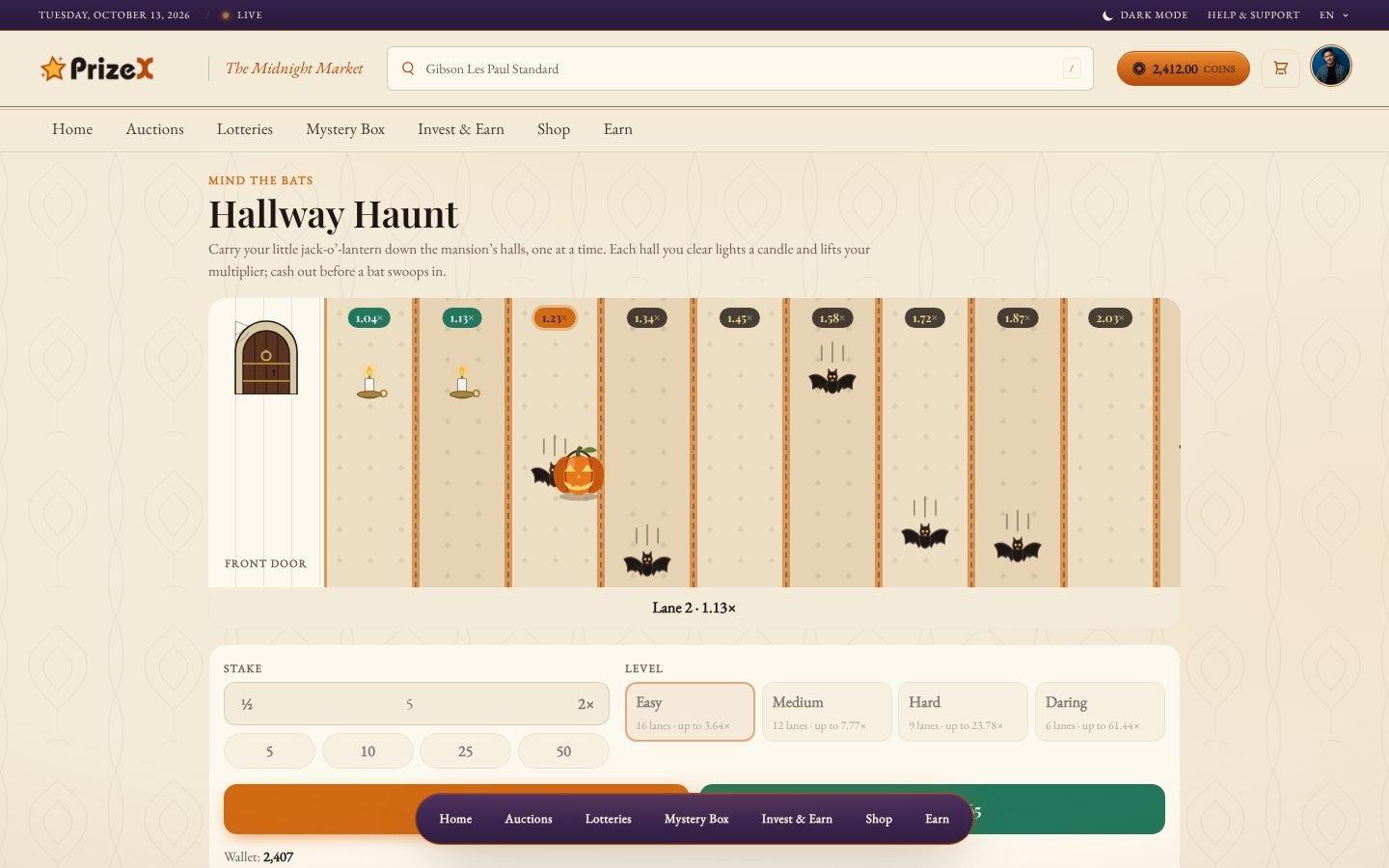This screenshot has width=1389, height=868.
Task: Select the Hard level option
Action: [963, 712]
